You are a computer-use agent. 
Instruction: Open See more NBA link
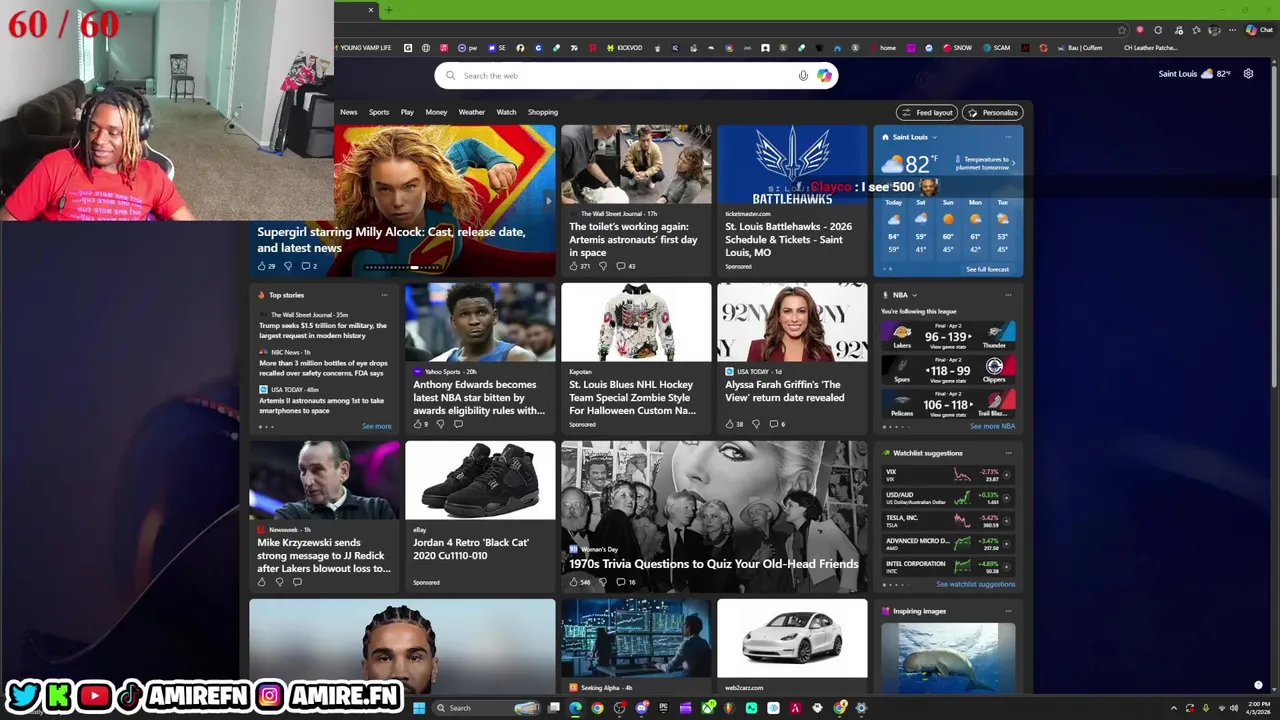[x=992, y=426]
